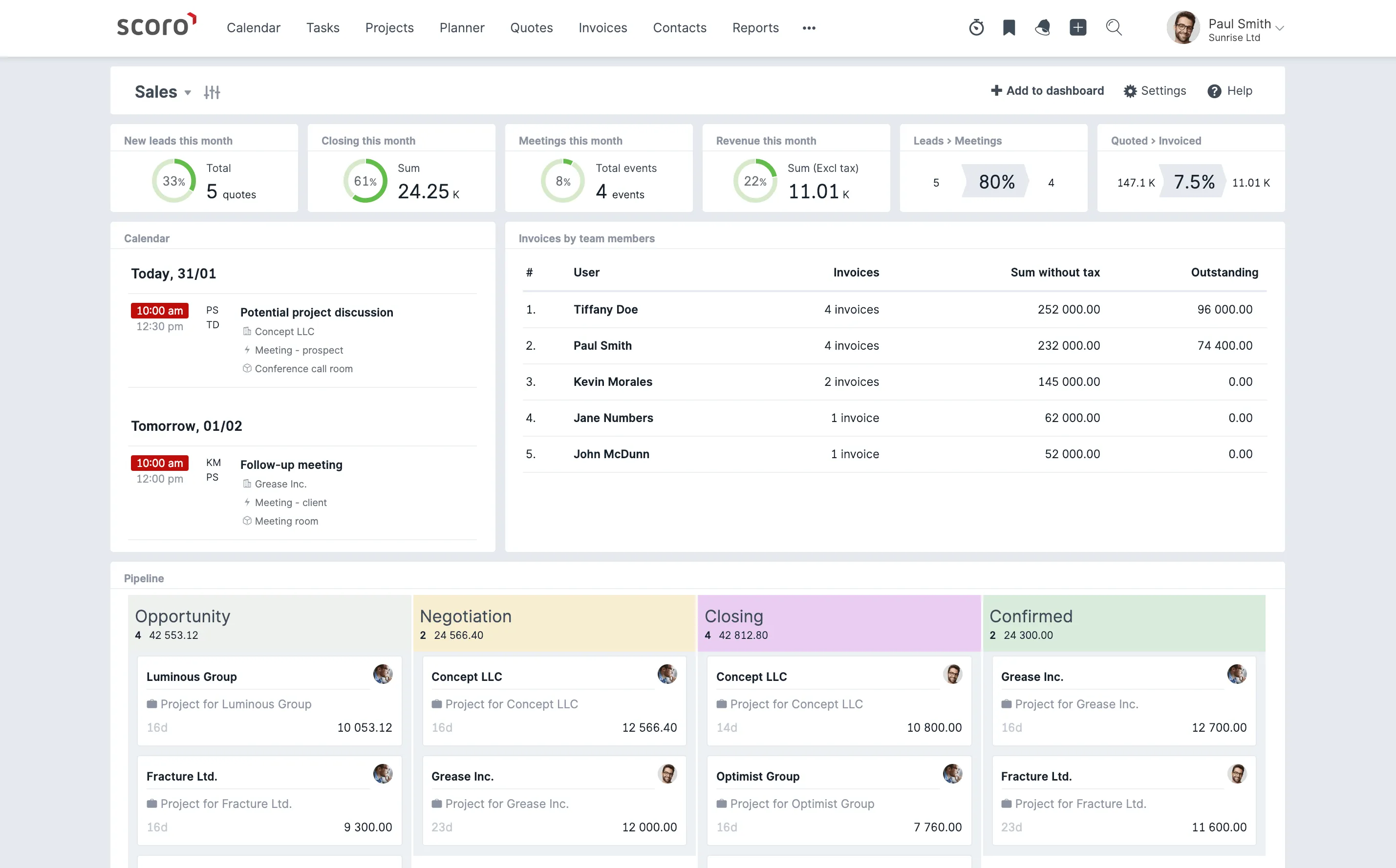This screenshot has width=1396, height=868.
Task: Click the Scoro logo
Action: coord(157,26)
